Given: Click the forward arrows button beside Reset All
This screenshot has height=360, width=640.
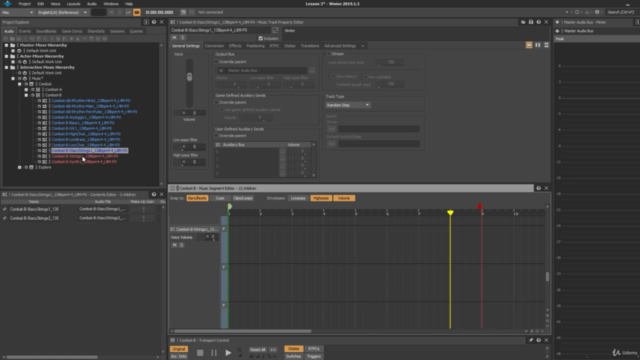Looking at the screenshot, I should click(x=273, y=350).
